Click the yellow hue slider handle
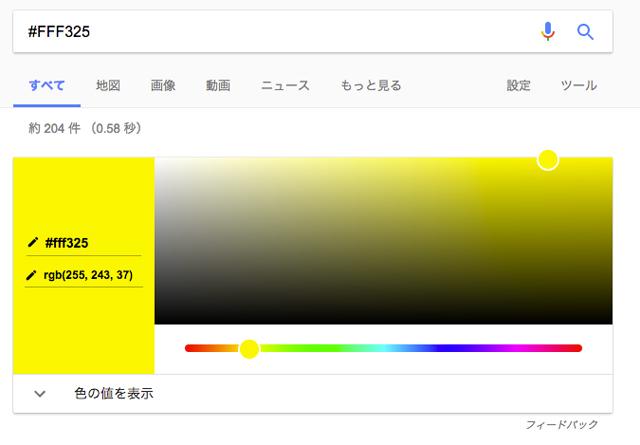Viewport: 640px width, 445px height. coord(250,348)
